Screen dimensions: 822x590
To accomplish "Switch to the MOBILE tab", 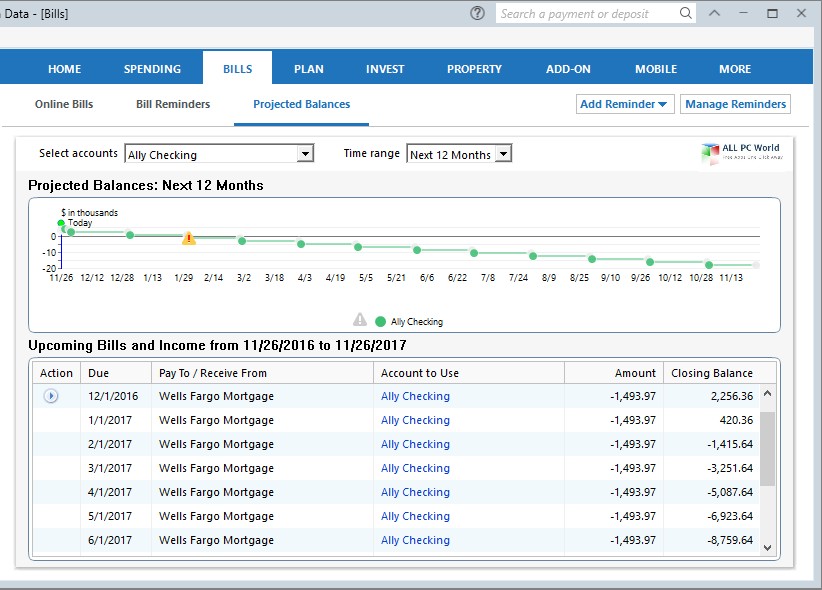I will click(x=656, y=69).
